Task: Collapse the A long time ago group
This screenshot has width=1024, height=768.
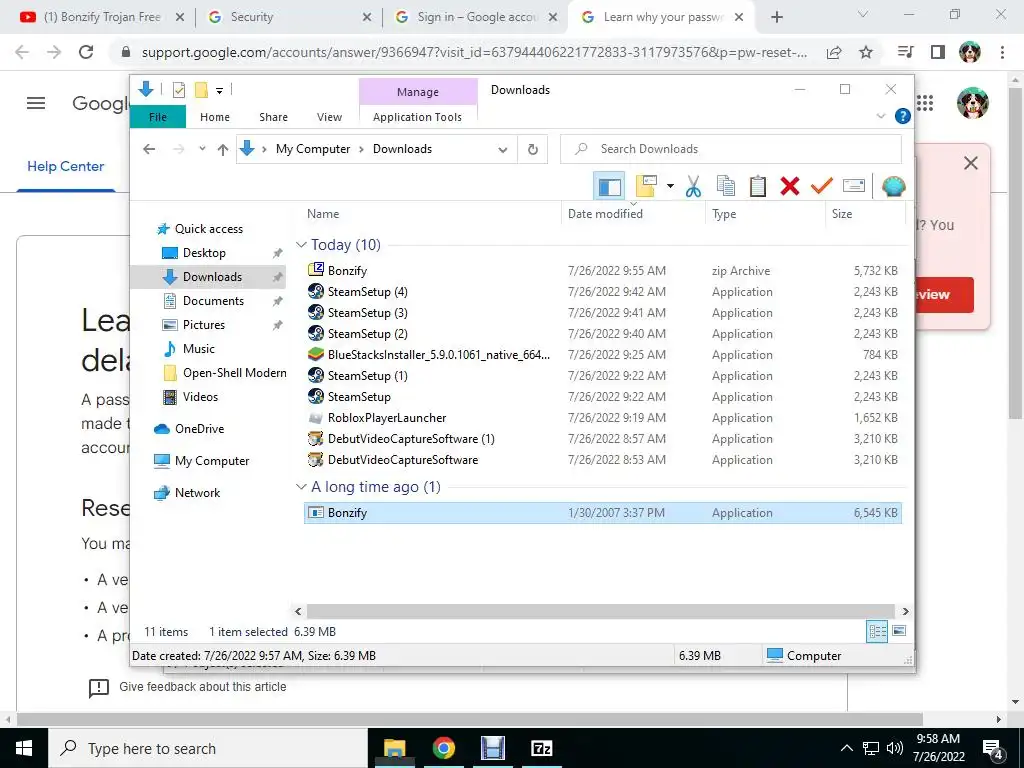Action: (301, 487)
